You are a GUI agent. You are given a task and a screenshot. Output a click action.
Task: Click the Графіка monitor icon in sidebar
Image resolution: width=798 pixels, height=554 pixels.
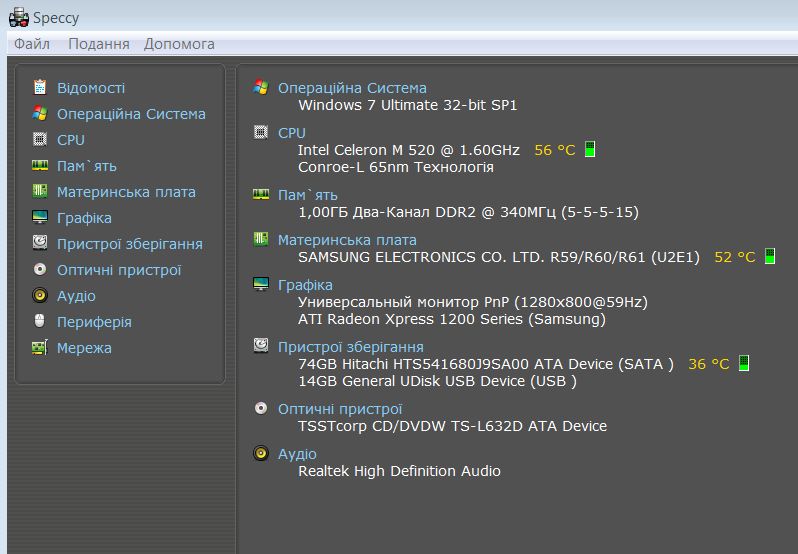pyautogui.click(x=40, y=218)
